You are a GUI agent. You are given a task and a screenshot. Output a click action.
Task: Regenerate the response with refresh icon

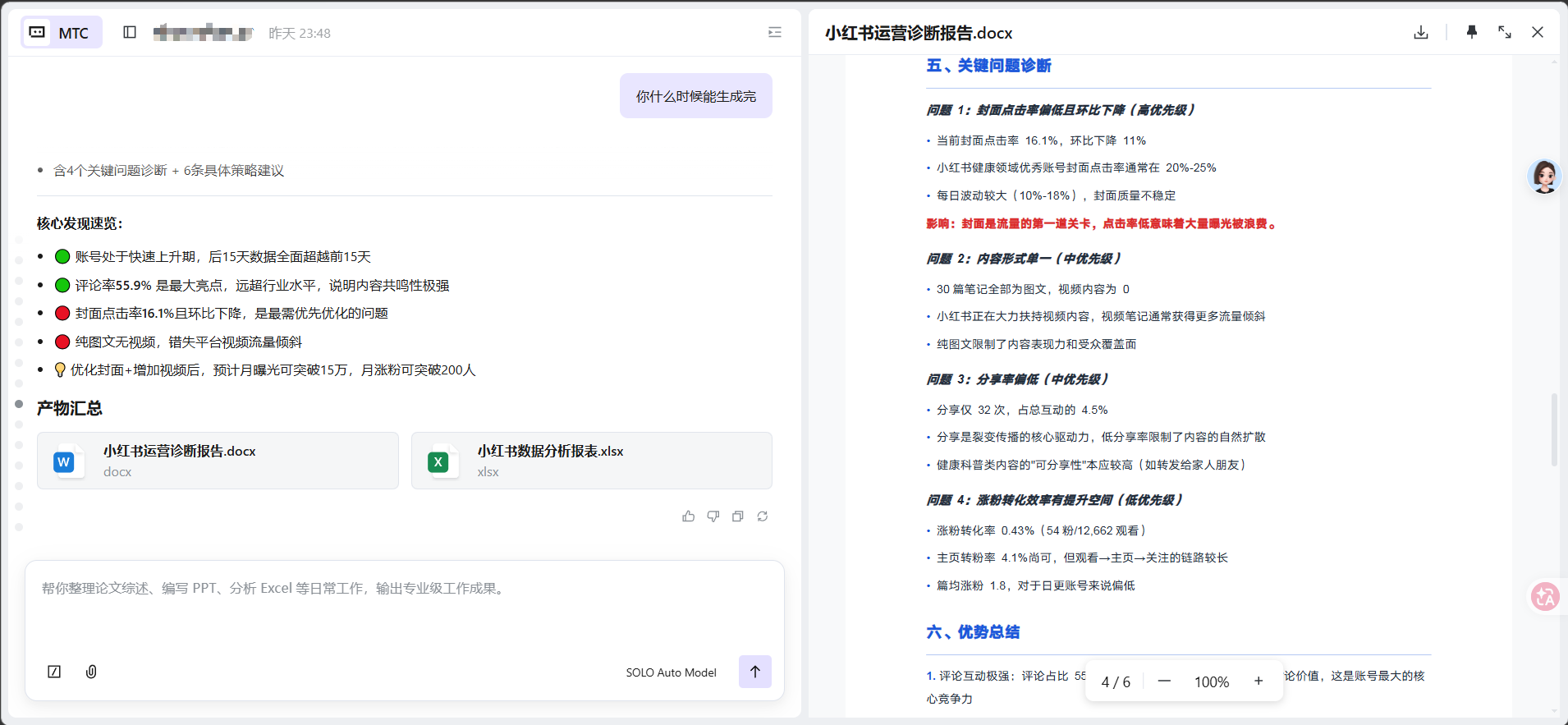(x=762, y=516)
